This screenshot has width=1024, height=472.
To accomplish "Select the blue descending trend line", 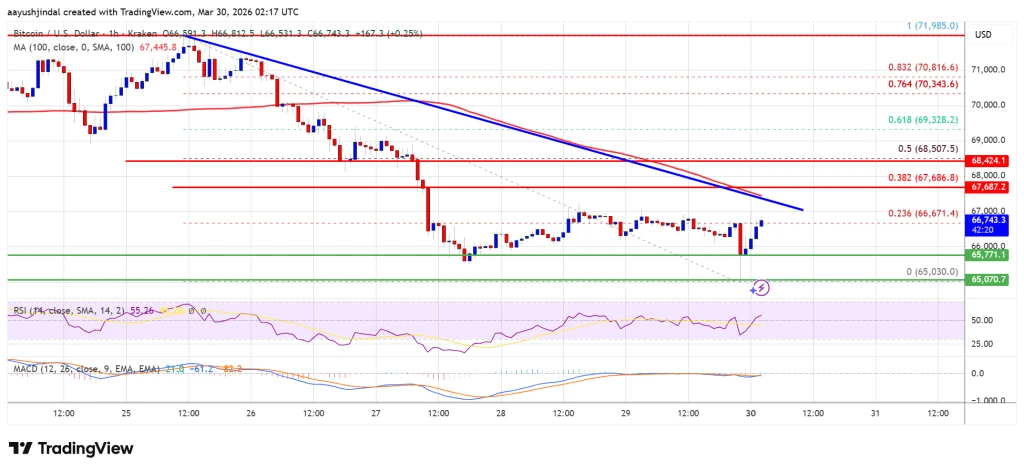I will (x=496, y=123).
